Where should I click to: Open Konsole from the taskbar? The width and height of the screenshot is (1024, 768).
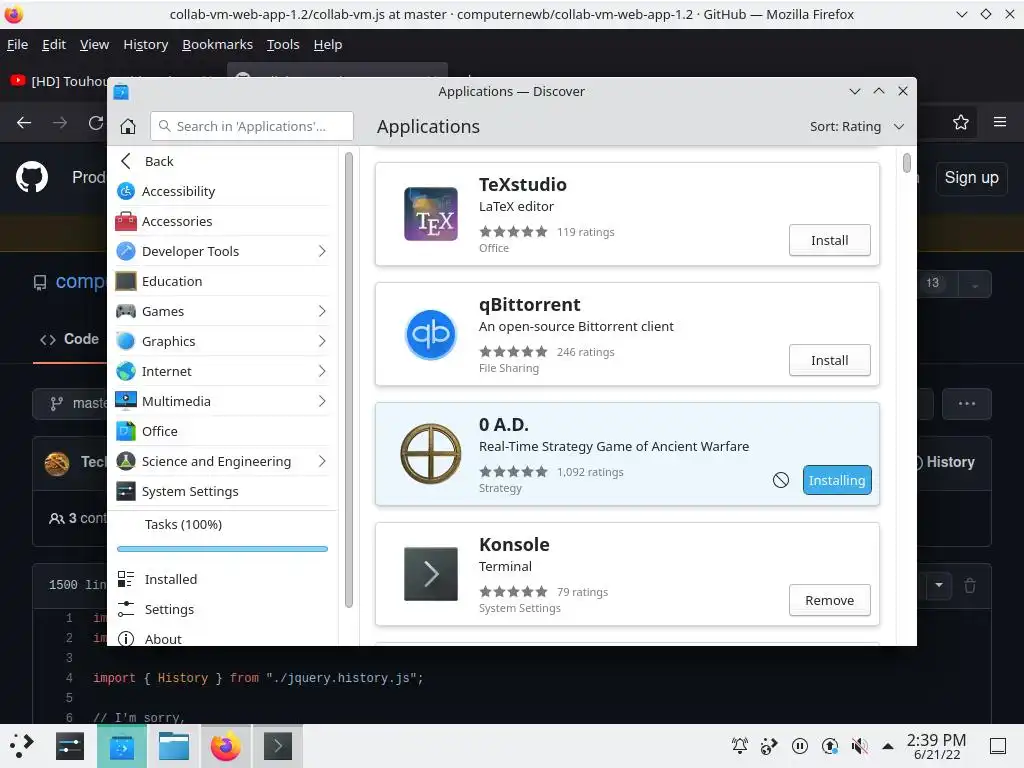coord(278,746)
